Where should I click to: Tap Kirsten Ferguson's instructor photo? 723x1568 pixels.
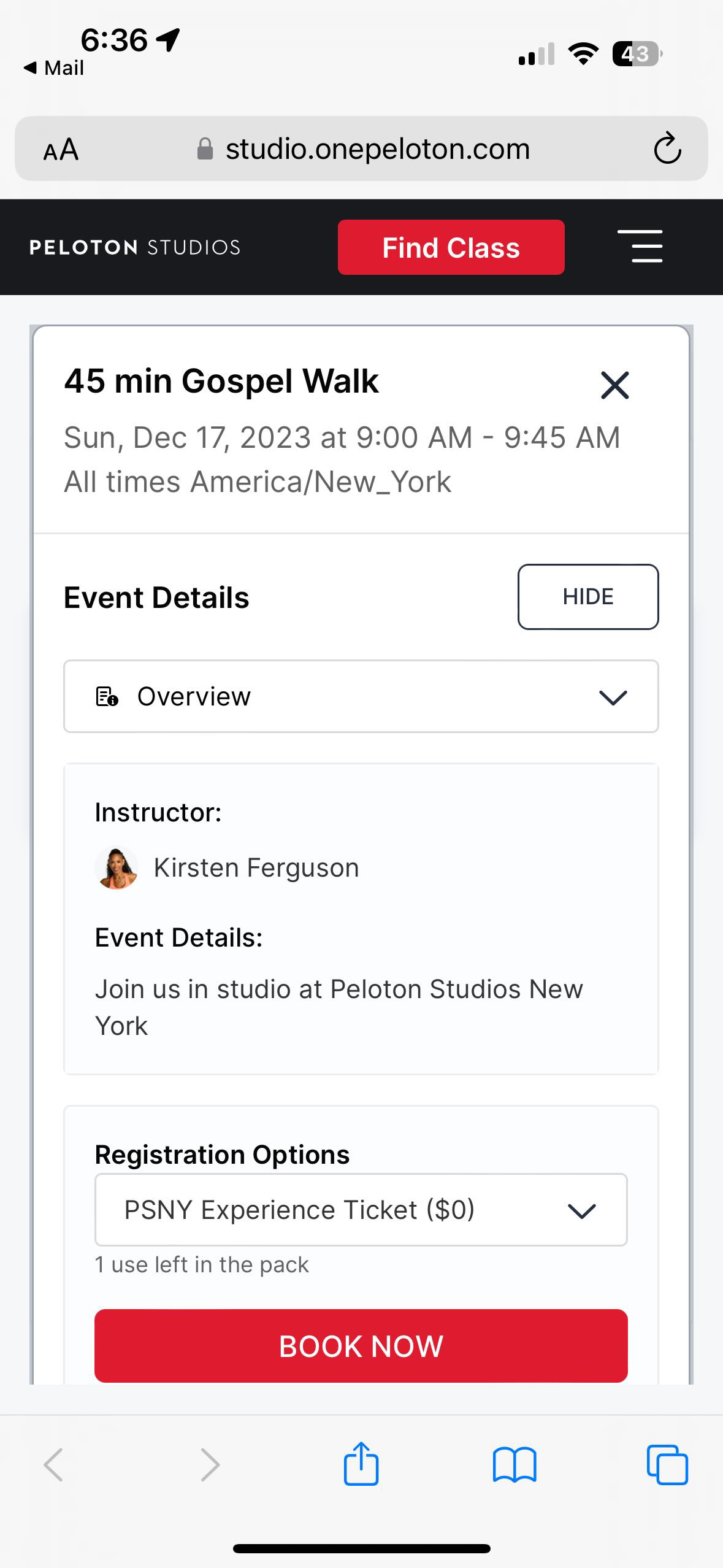pos(117,868)
